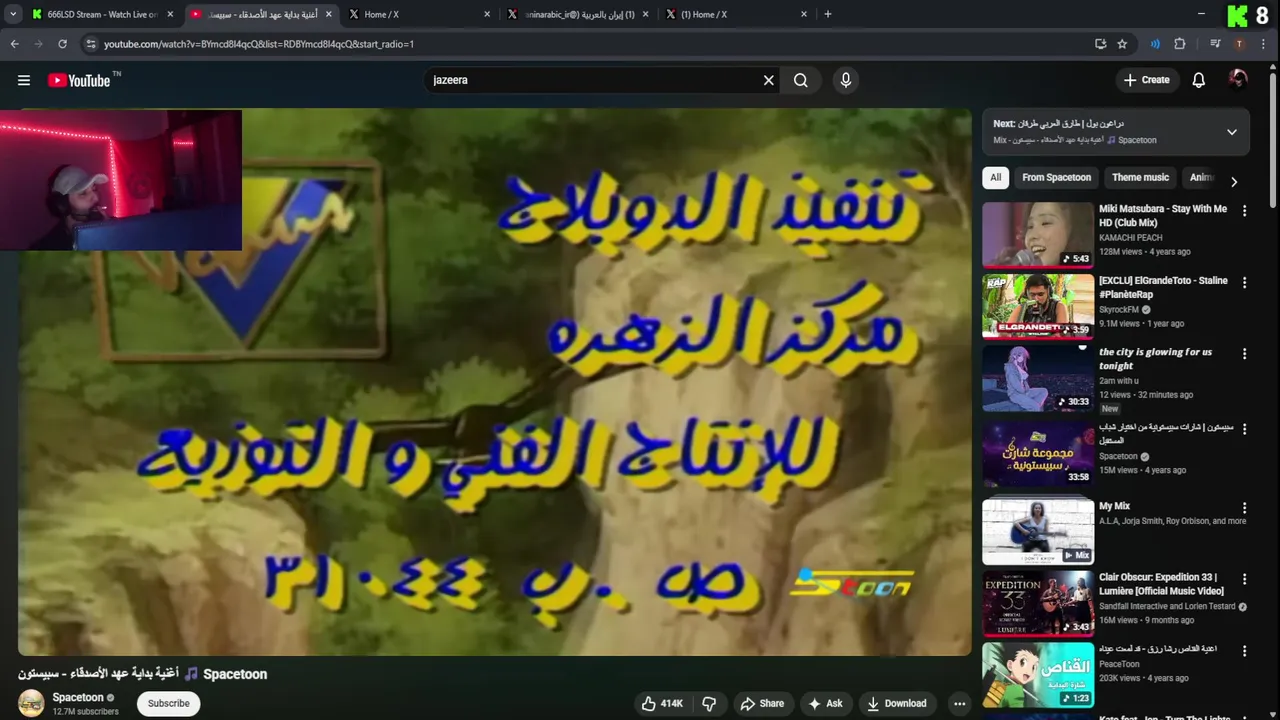The width and height of the screenshot is (1280, 720).
Task: Switch to the first Home / X tab
Action: (x=420, y=14)
